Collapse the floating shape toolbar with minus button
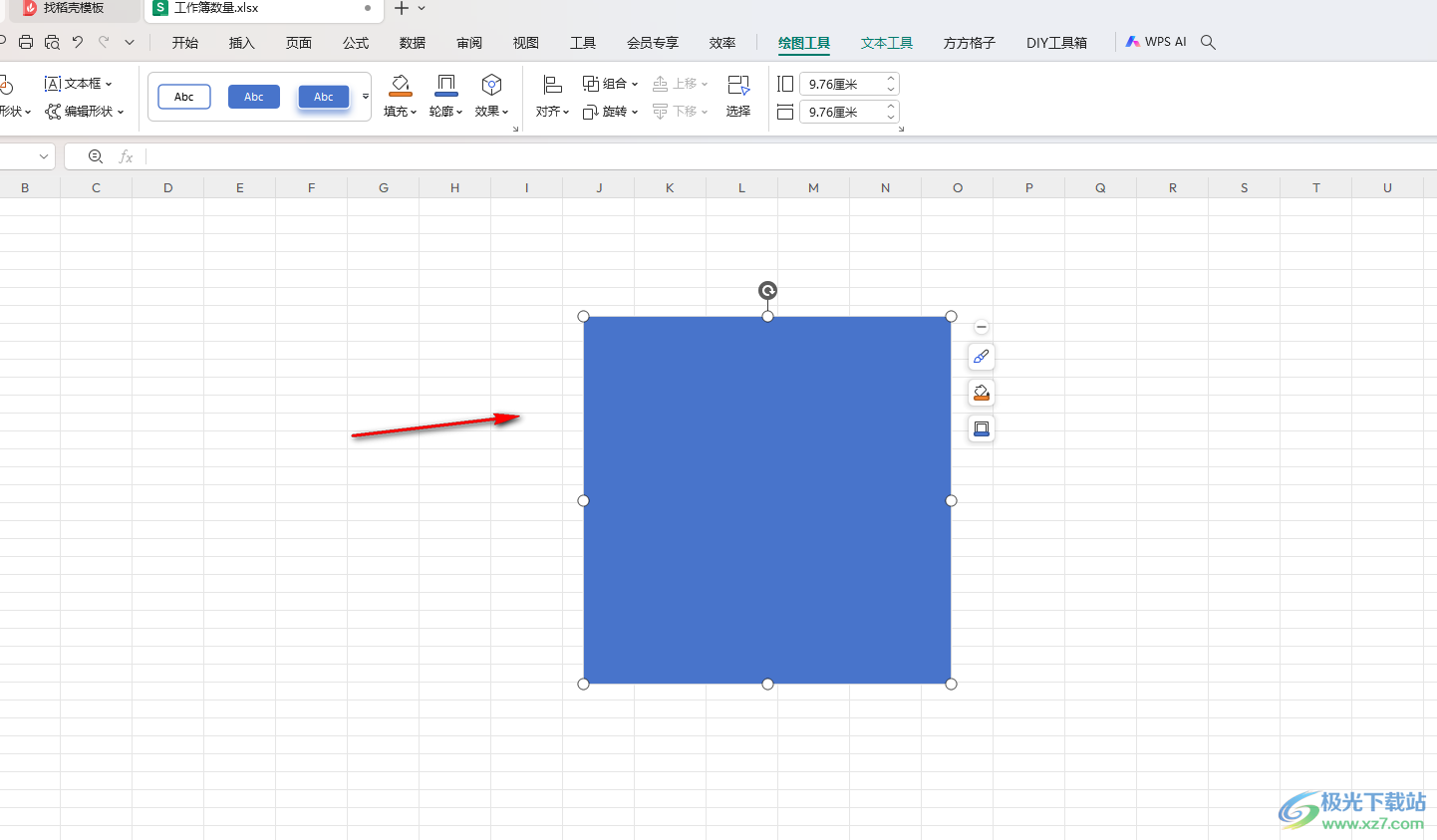Screen dimensions: 1437x840 pyautogui.click(x=982, y=327)
